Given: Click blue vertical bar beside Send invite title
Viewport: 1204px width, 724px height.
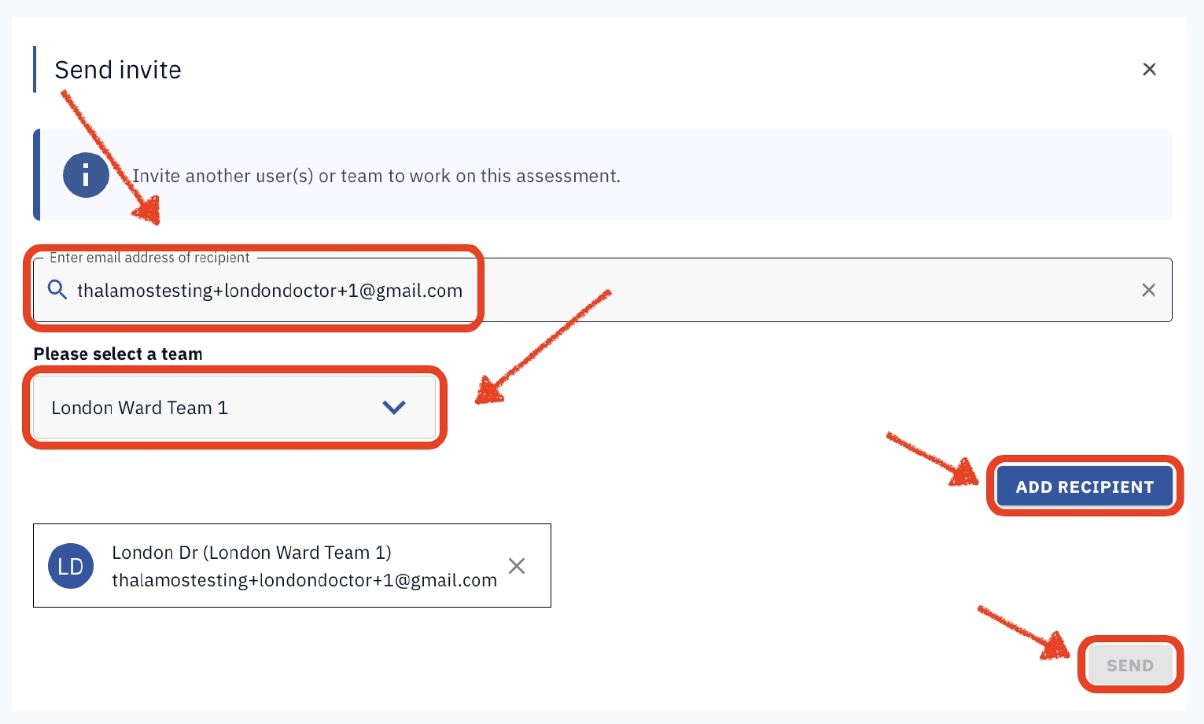Looking at the screenshot, I should tap(34, 69).
